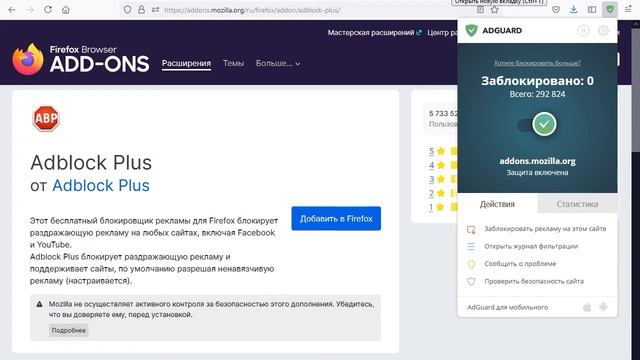640x360 pixels.
Task: Bookmark this page with the star icon
Action: (x=495, y=9)
